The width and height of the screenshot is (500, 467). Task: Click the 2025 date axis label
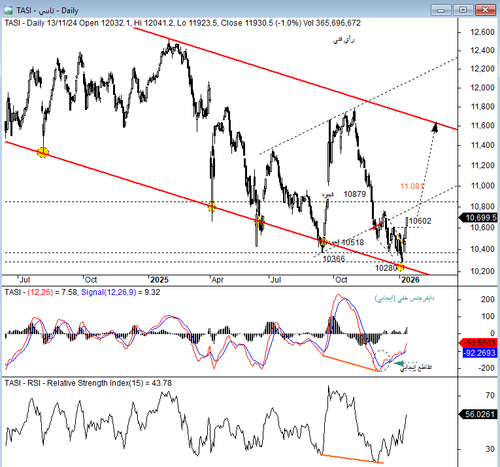click(159, 280)
